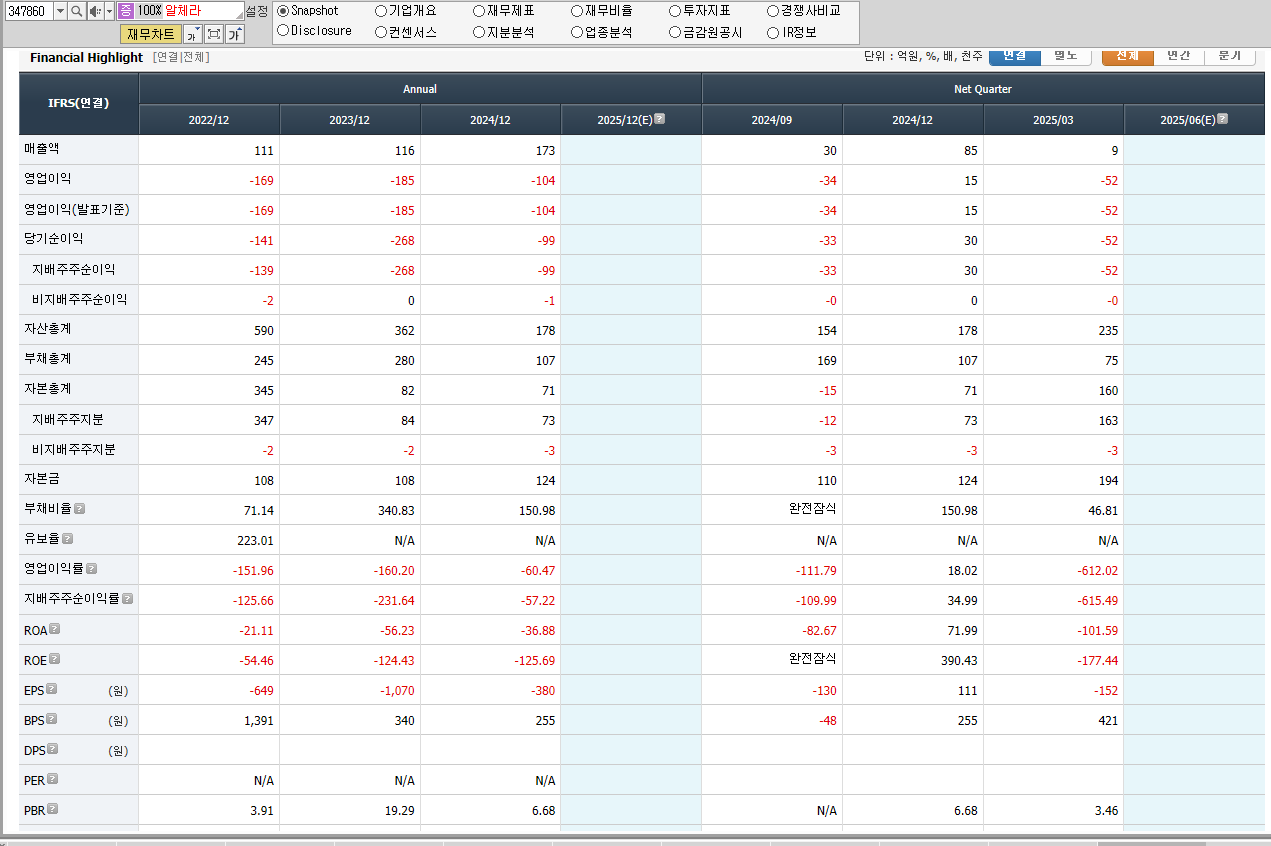Switch to 별도 separate view tab
The width and height of the screenshot is (1271, 846).
(x=1065, y=56)
